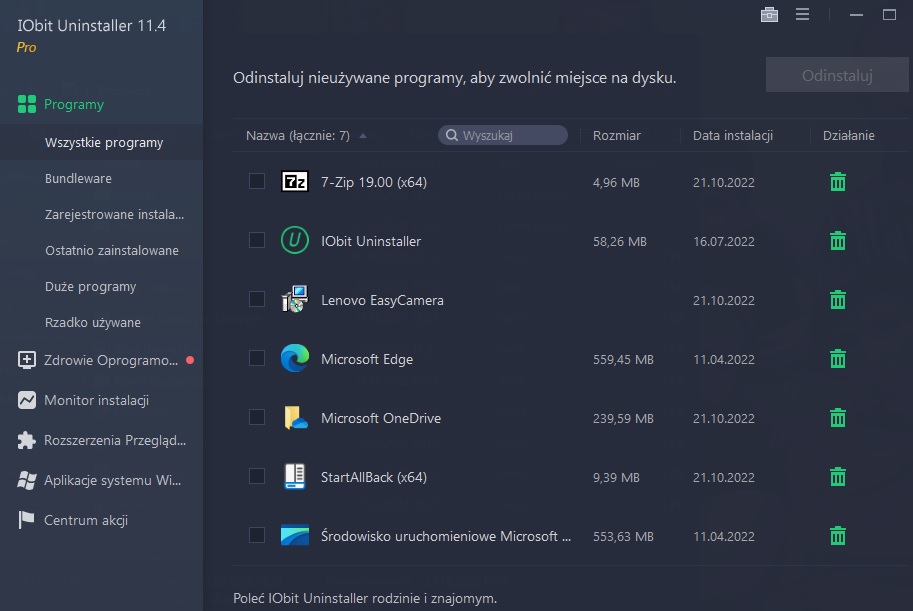Click the Lenovo EasyCamera app icon
Image resolution: width=913 pixels, height=611 pixels.
pos(295,300)
